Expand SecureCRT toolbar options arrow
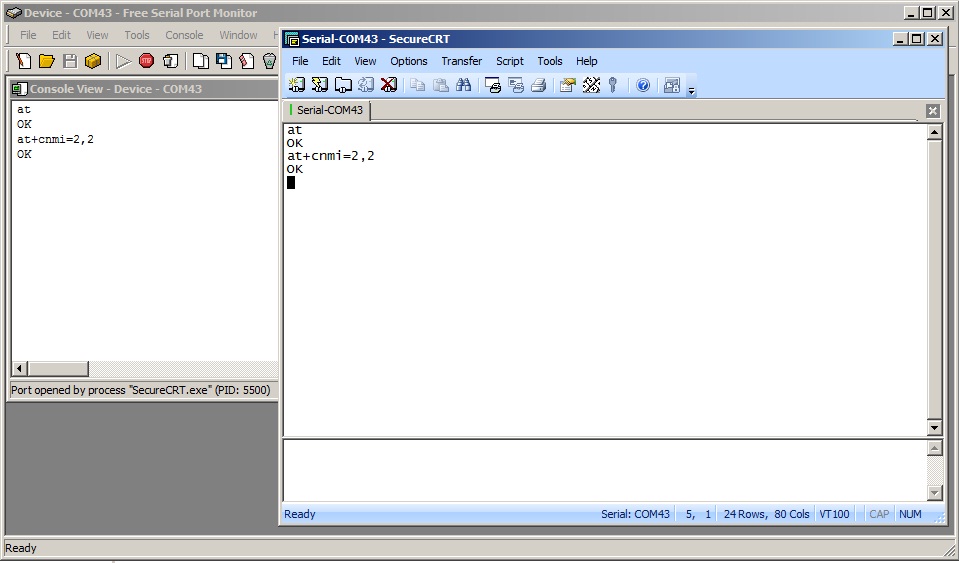The image size is (959, 563). (692, 90)
